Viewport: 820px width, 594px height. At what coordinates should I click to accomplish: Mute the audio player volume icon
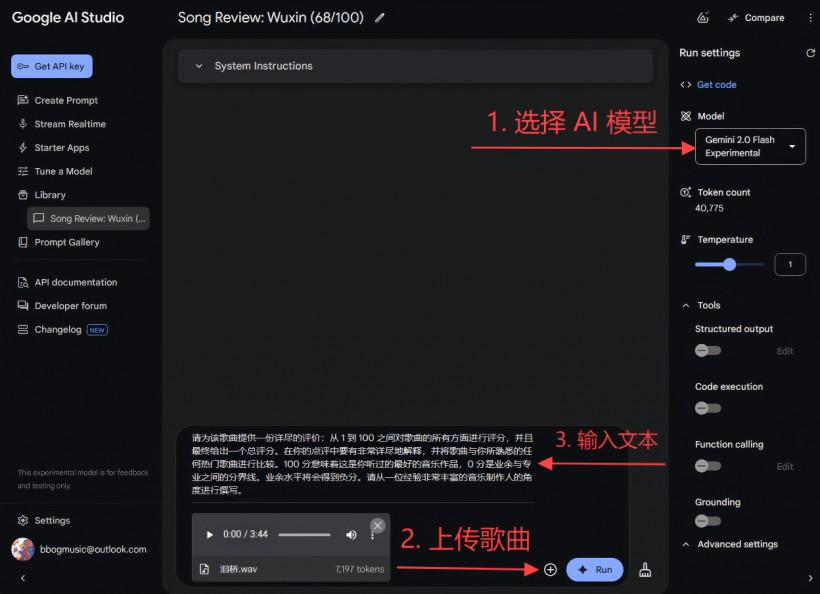coord(351,535)
